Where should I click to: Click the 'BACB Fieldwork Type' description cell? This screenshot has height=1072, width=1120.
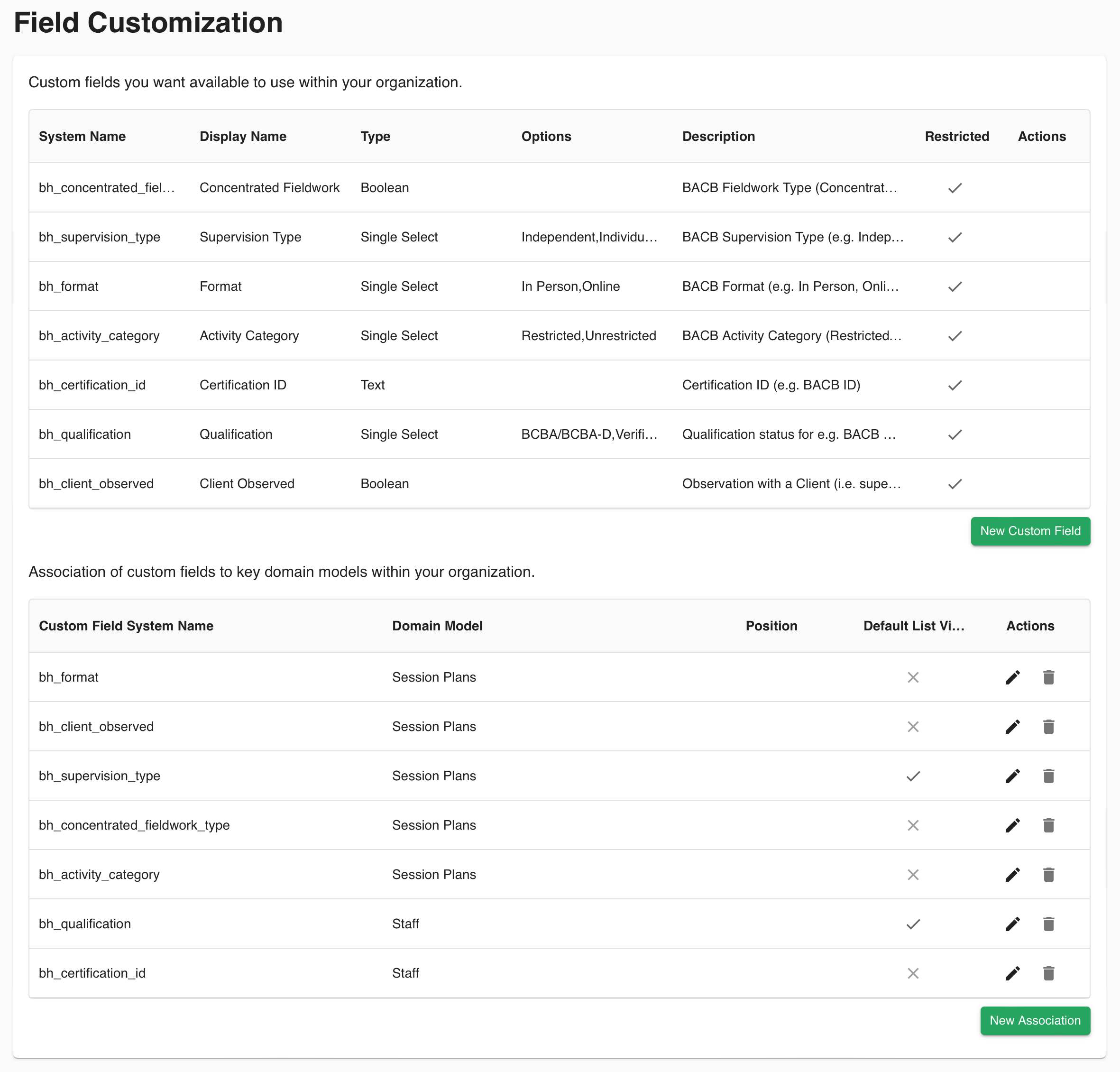coord(790,187)
